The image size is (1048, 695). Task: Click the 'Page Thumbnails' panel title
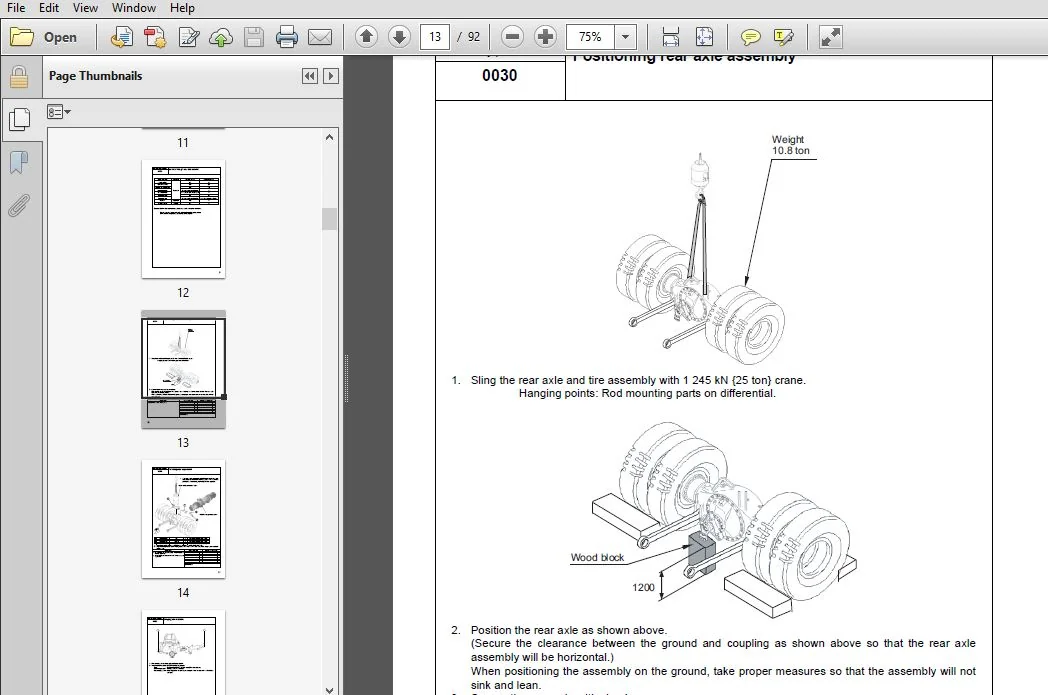tap(96, 76)
